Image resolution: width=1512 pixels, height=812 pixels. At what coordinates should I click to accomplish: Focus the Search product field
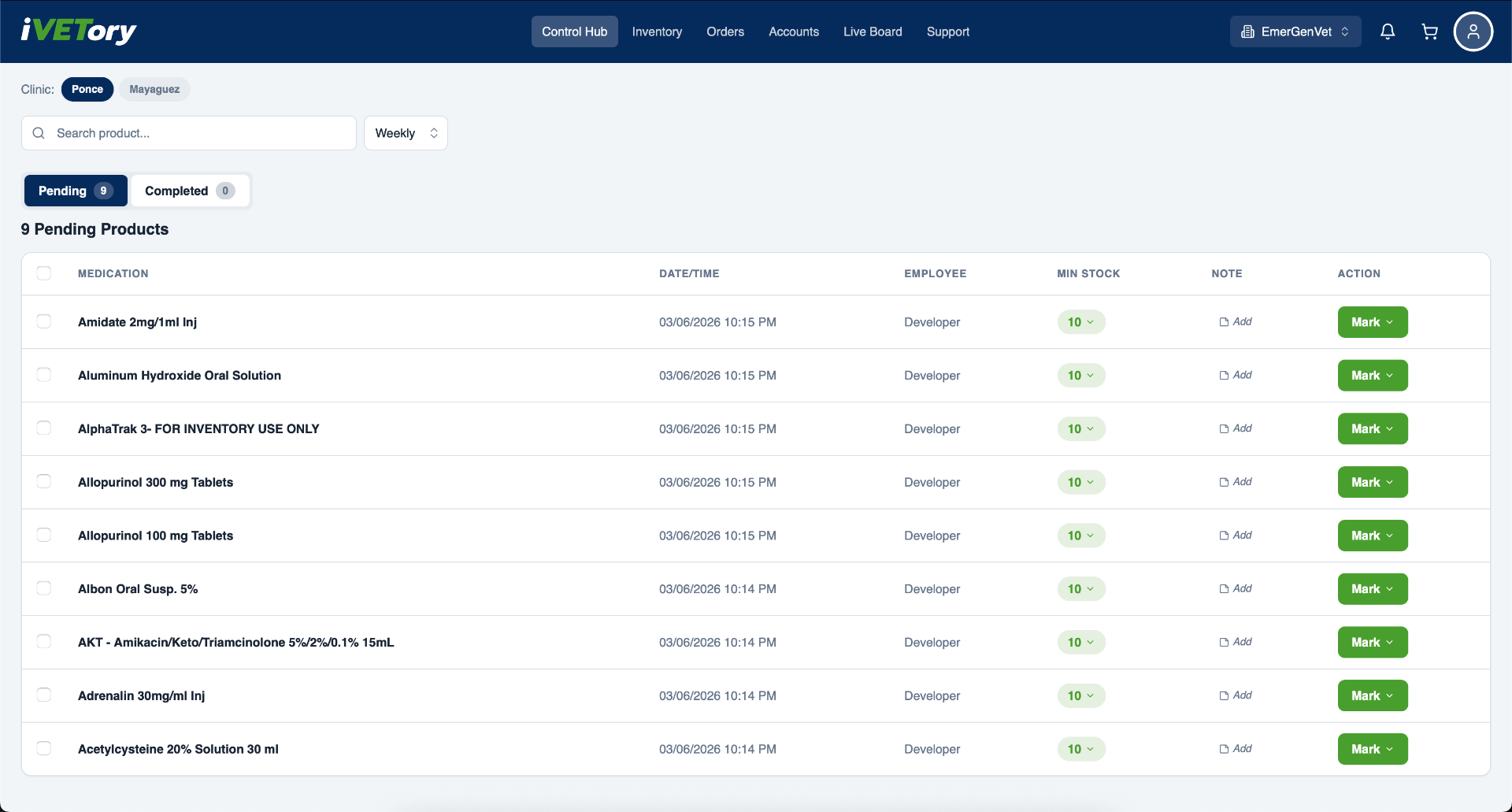click(x=189, y=133)
